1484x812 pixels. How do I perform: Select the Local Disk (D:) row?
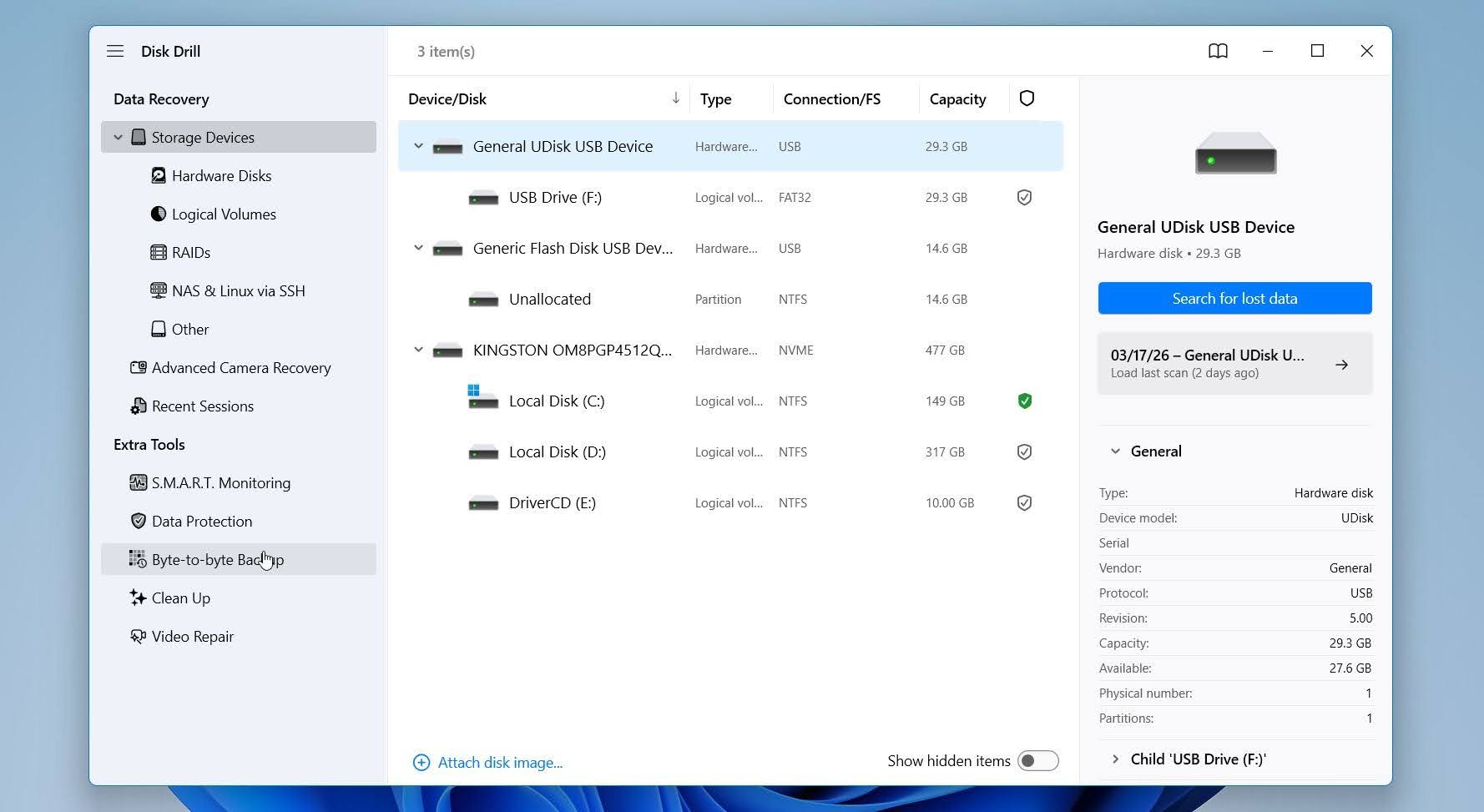(x=730, y=452)
